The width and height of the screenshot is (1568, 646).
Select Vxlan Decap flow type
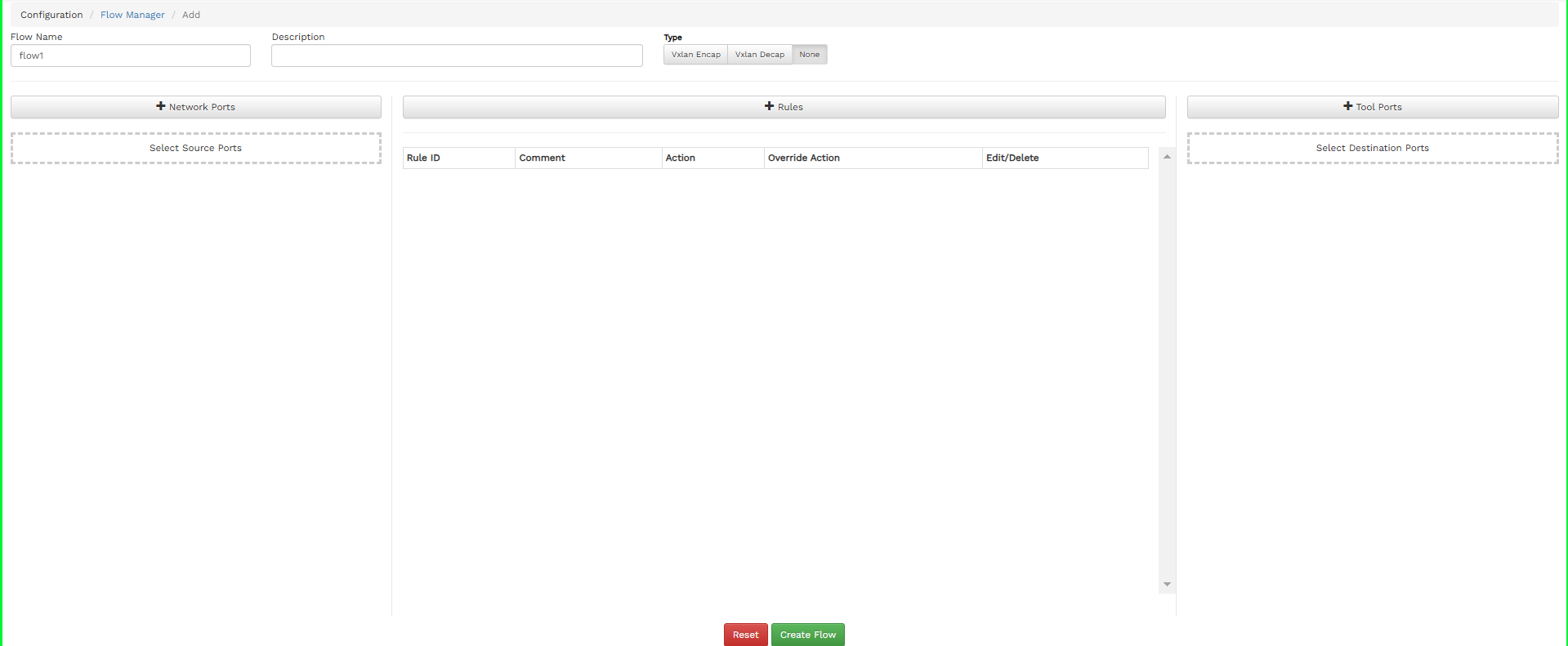point(759,55)
